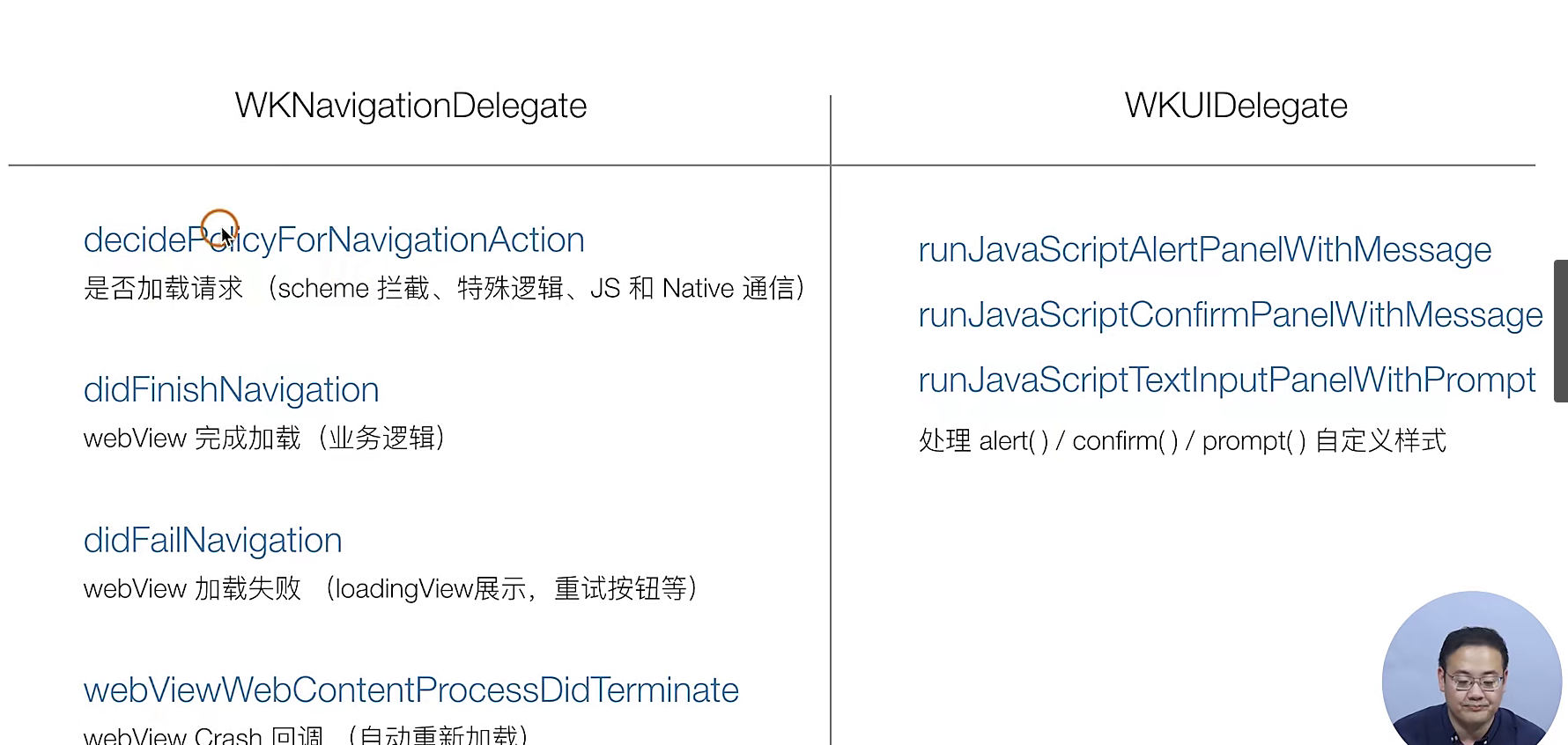Click the WKNavigationDelegate column header
Screen dimensions: 1568x745
click(410, 106)
